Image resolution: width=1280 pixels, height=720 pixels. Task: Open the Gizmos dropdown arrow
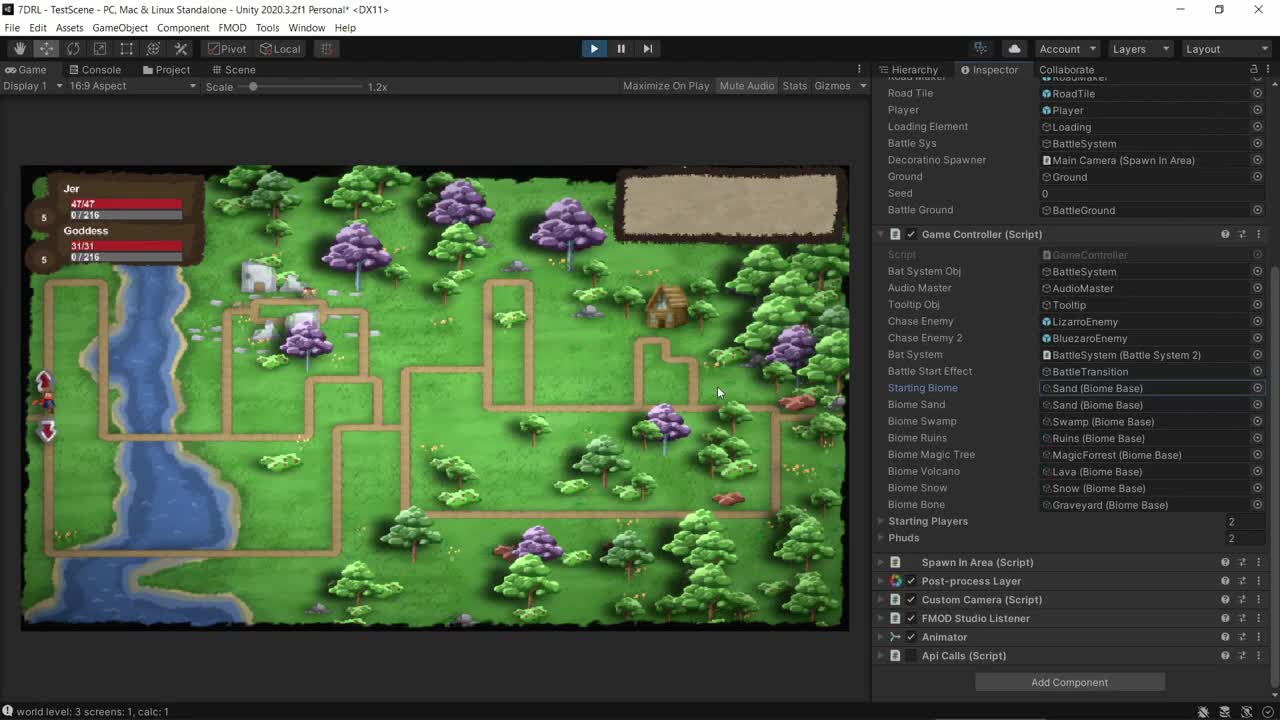(x=863, y=86)
